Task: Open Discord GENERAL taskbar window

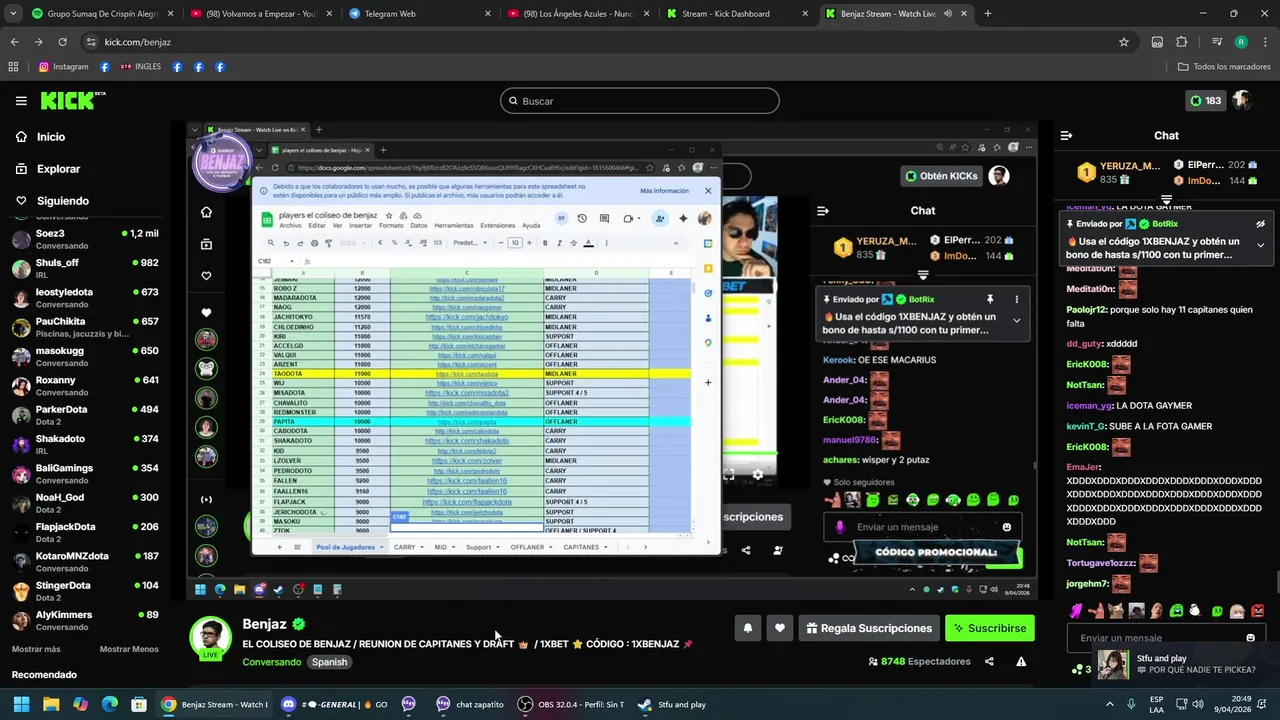Action: 335,704
